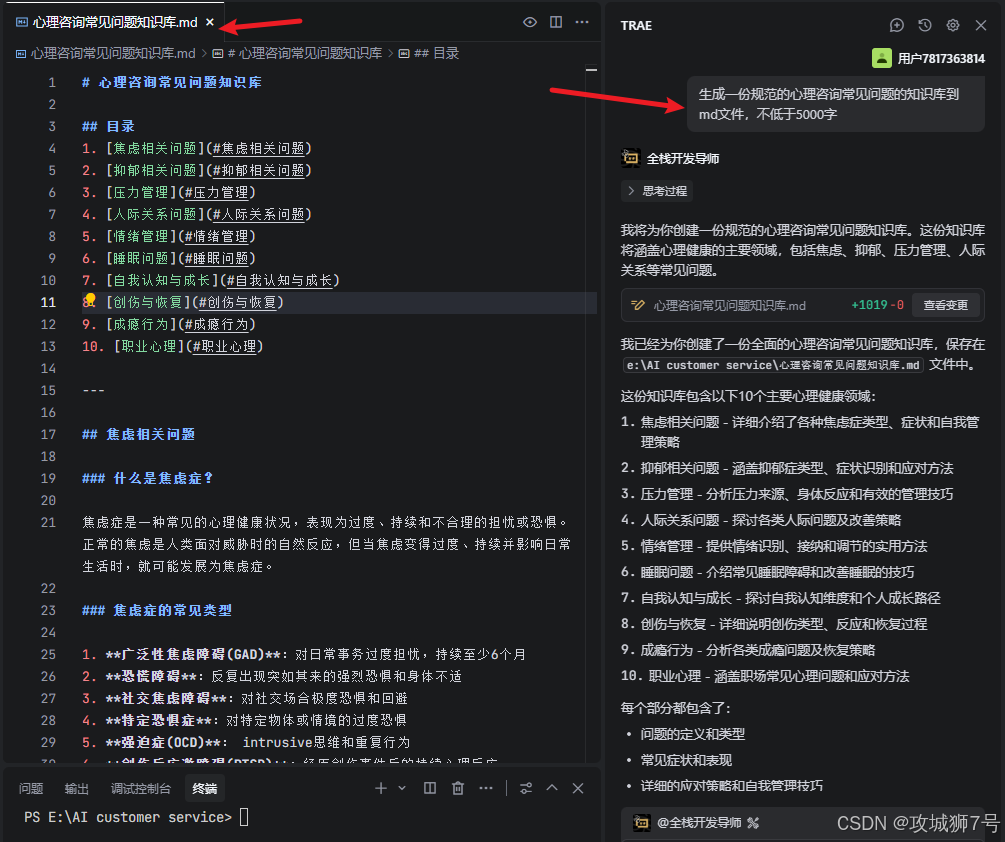
Task: Follow the #压力管理 anchor link
Action: pyautogui.click(x=216, y=192)
